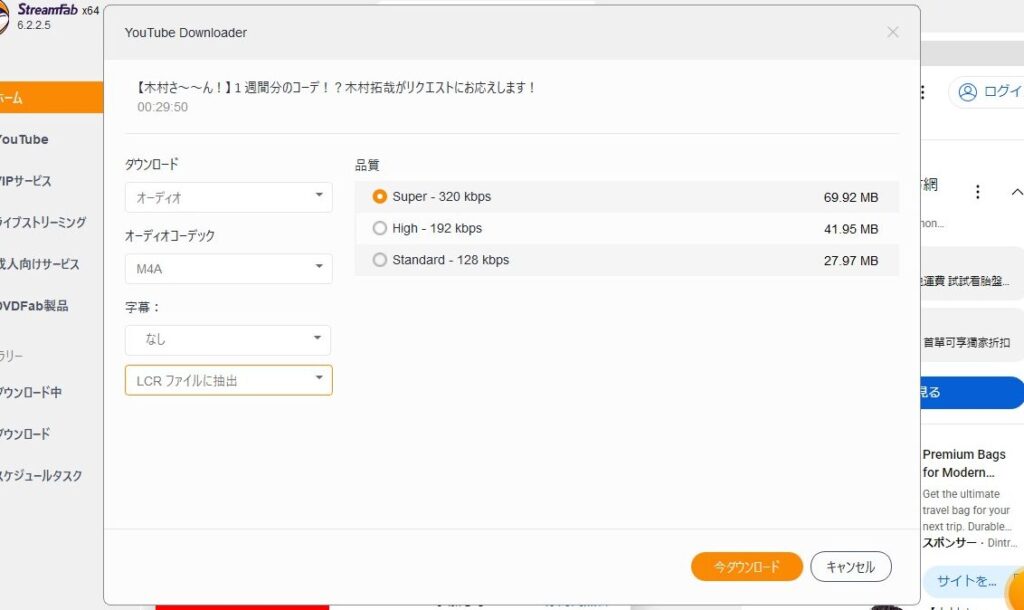Viewport: 1024px width, 610px height.
Task: Expand the LCR ファイルに抽出 dropdown
Action: [228, 380]
